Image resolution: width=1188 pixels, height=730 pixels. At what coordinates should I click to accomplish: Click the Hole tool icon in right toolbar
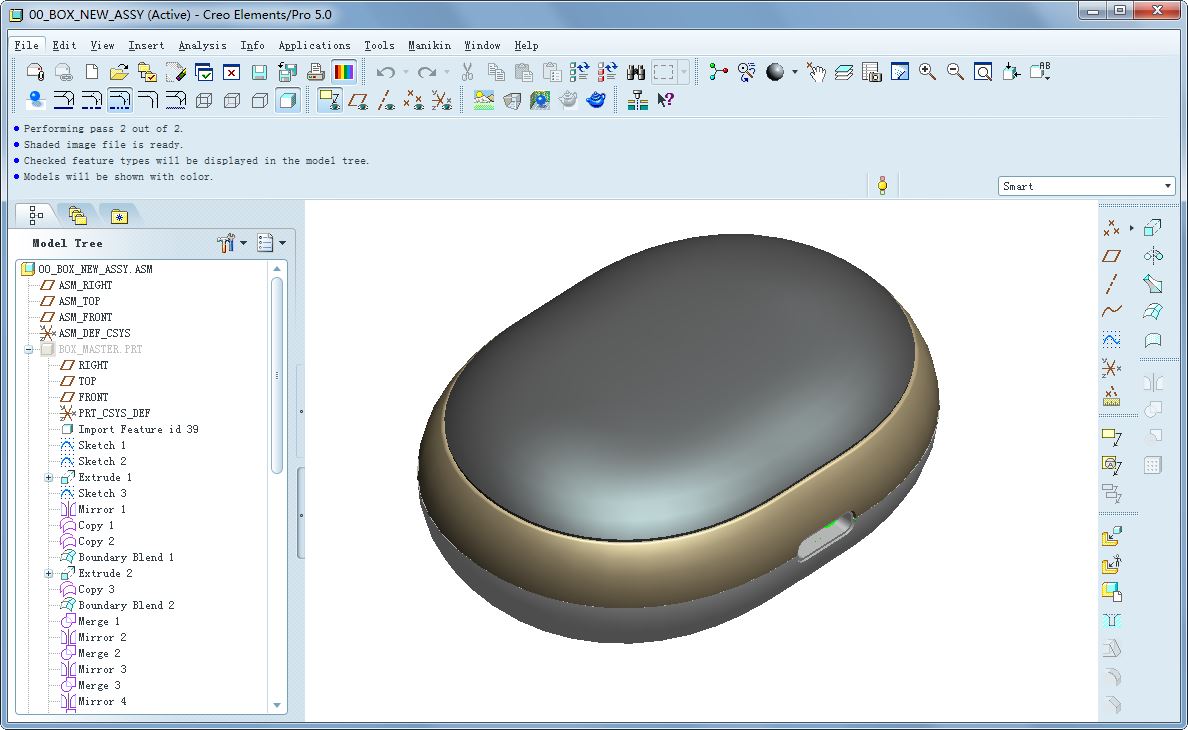[x=1111, y=621]
